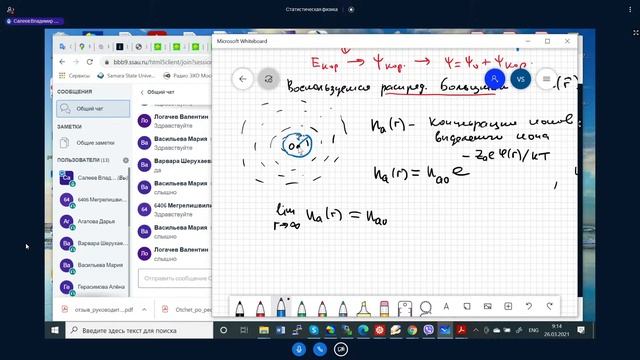Select user Агапова Дарья in the users list
The image size is (640, 360).
(x=93, y=221)
